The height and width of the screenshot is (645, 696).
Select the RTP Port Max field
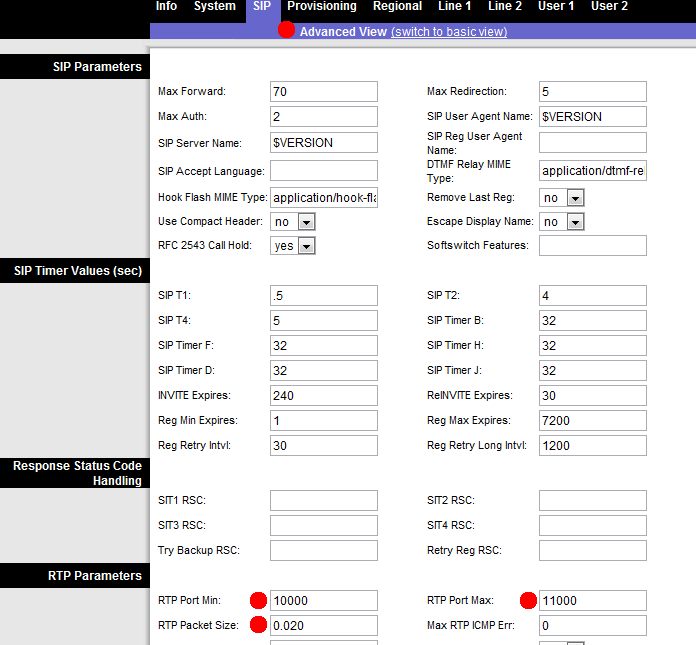(592, 601)
